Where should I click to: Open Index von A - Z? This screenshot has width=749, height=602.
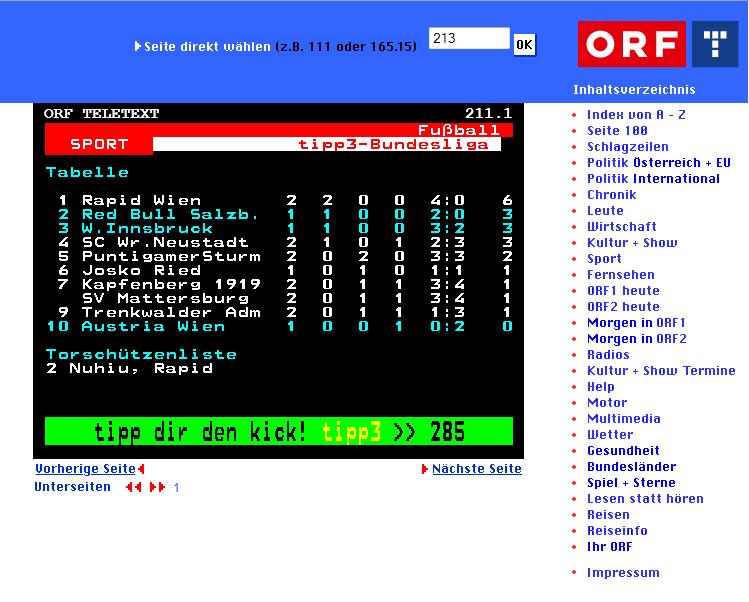click(636, 115)
